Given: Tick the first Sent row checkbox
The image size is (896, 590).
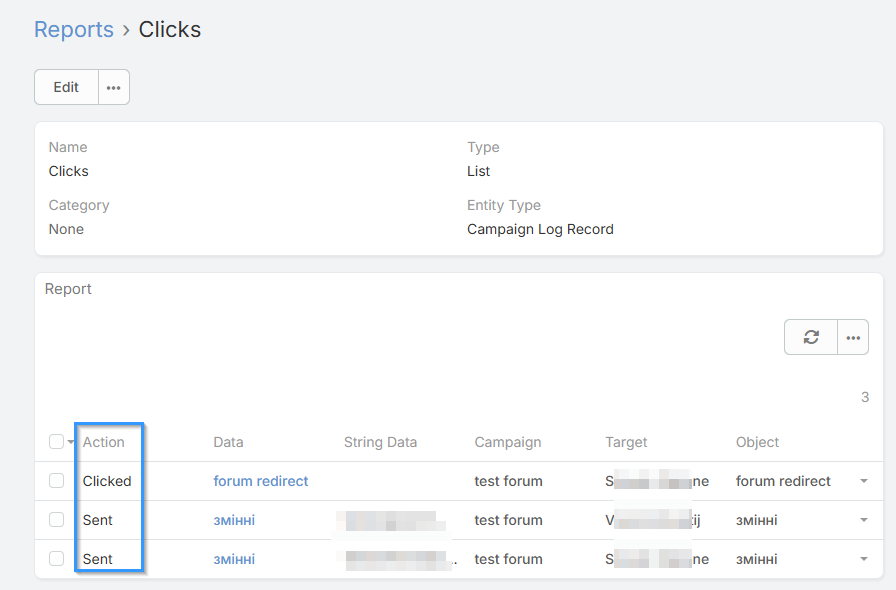Looking at the screenshot, I should [57, 520].
